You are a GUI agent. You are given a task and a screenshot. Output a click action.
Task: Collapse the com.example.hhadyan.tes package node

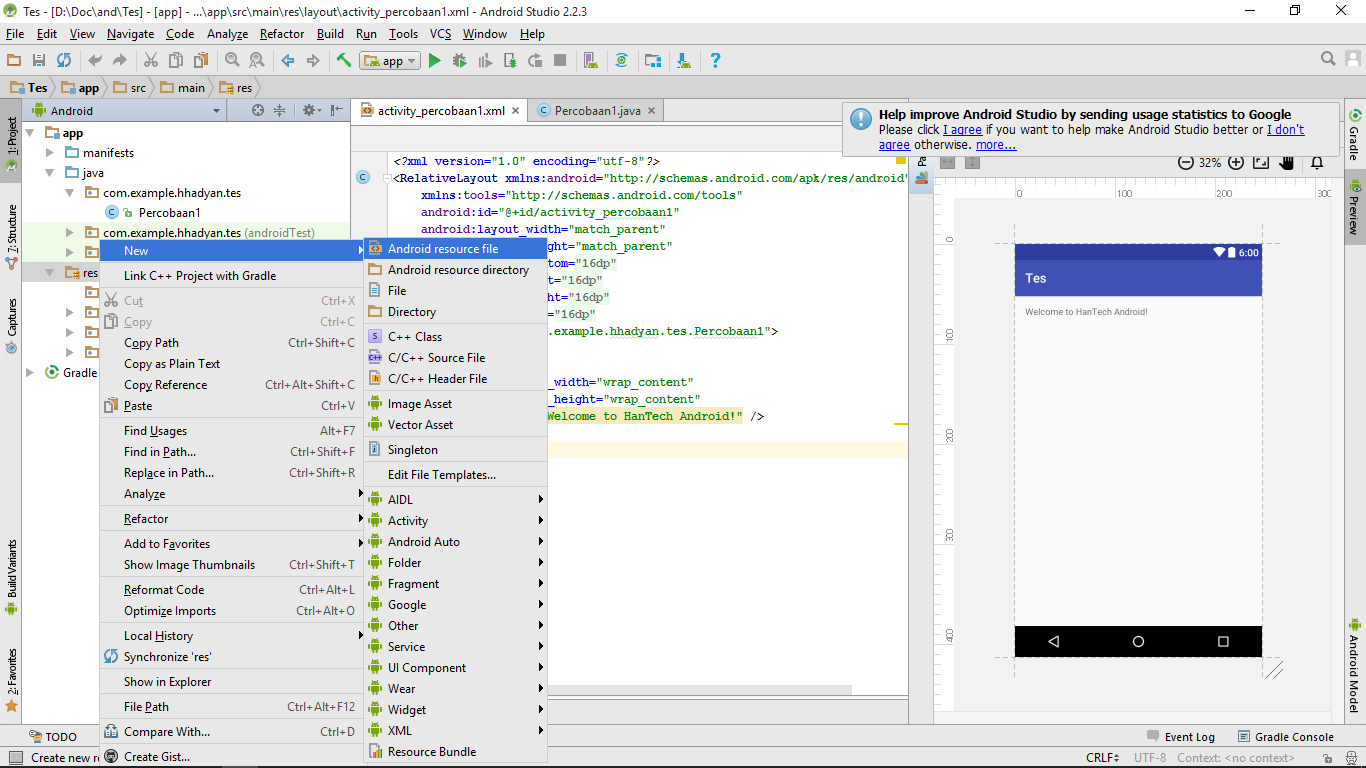pyautogui.click(x=69, y=193)
